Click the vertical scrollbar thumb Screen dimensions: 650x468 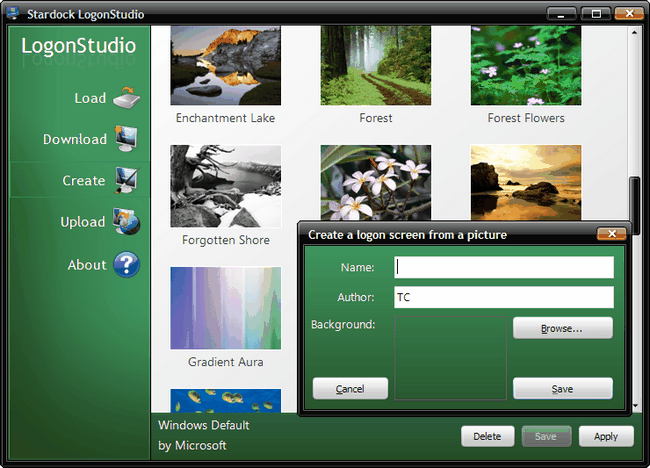click(634, 205)
